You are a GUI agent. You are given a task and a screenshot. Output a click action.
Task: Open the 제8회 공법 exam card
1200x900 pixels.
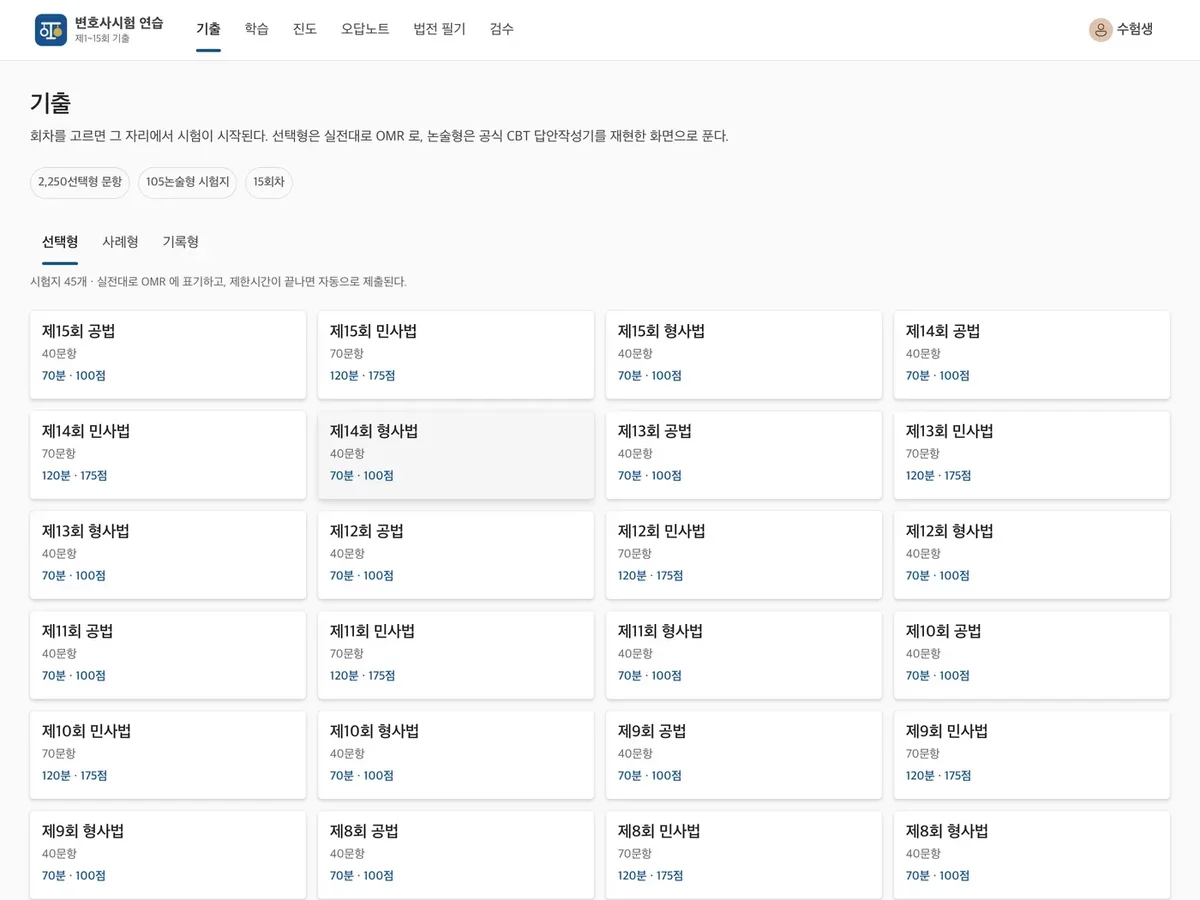[x=456, y=855]
